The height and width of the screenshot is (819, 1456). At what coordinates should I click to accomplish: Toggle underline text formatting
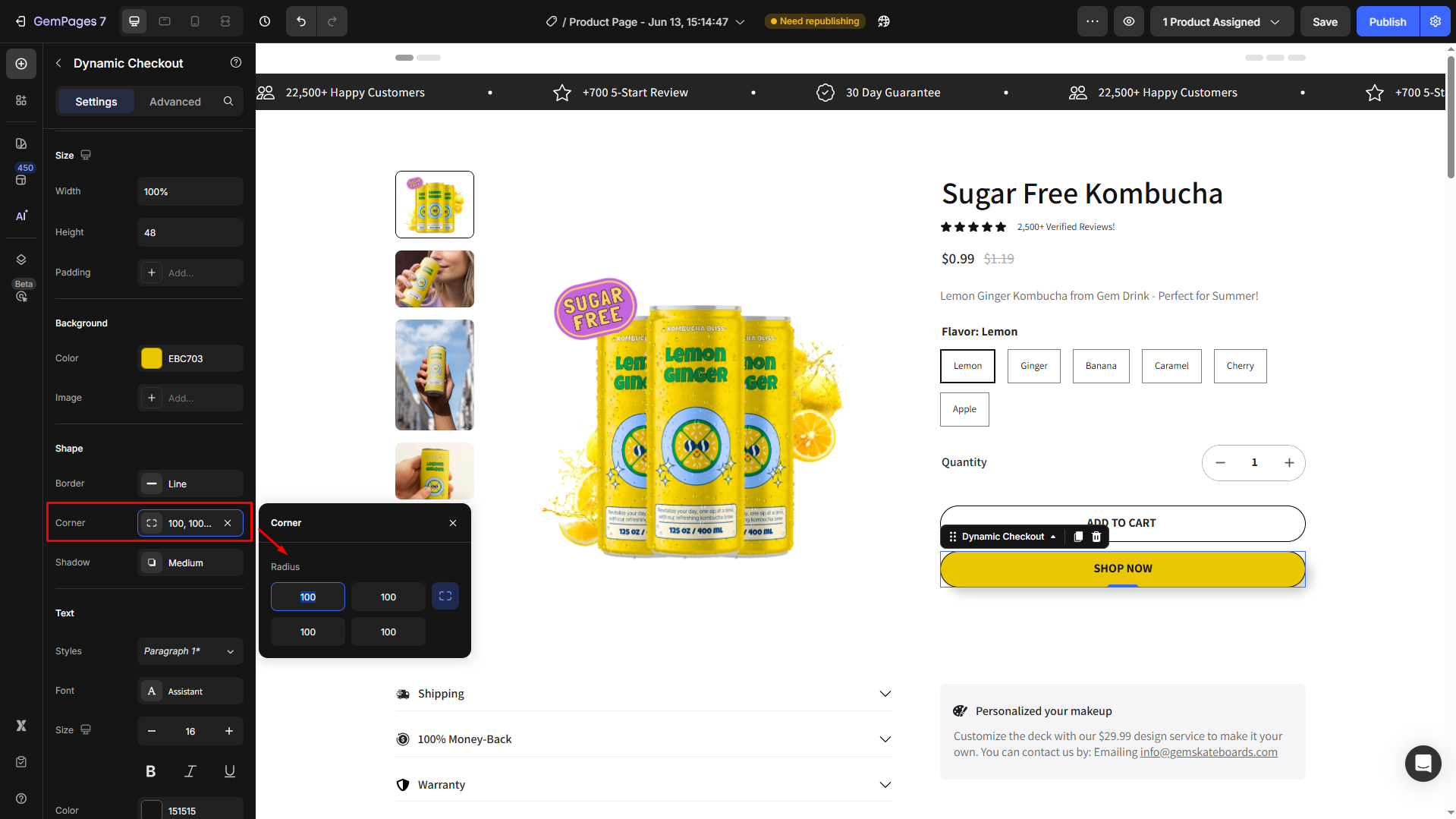click(229, 771)
